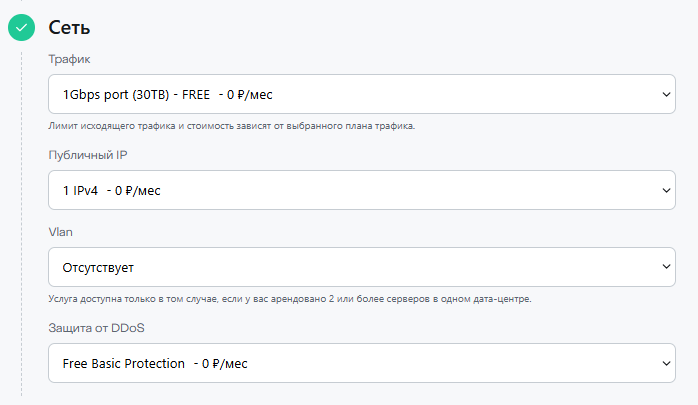Click the Защита от DDoS label
Viewport: 698px width, 405px height.
tap(96, 328)
